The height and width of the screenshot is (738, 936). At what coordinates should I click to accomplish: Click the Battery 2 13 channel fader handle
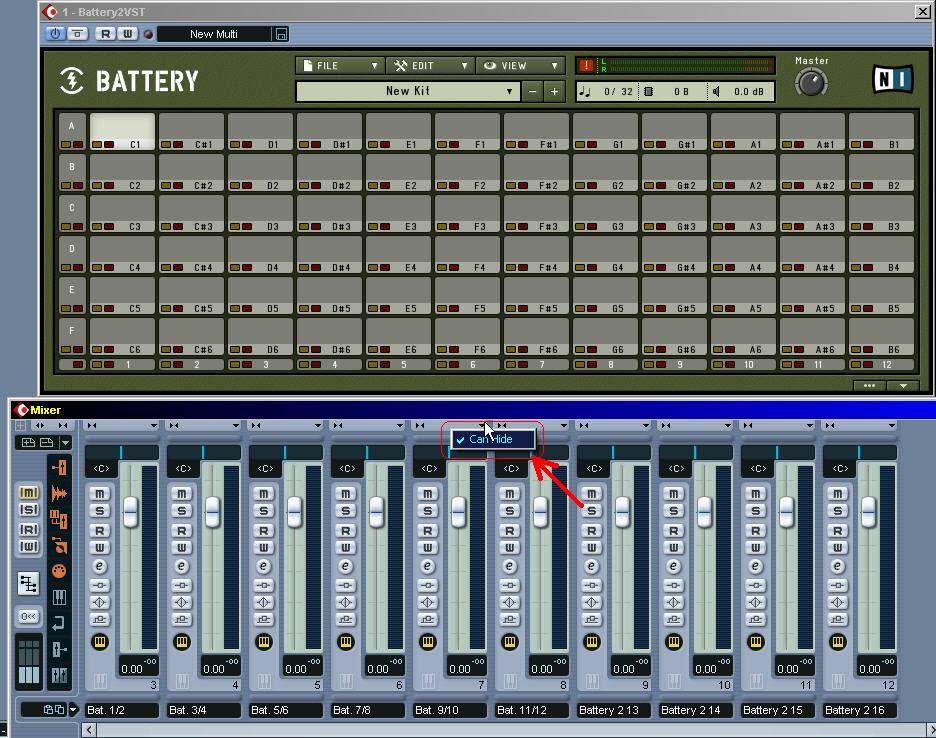click(622, 512)
